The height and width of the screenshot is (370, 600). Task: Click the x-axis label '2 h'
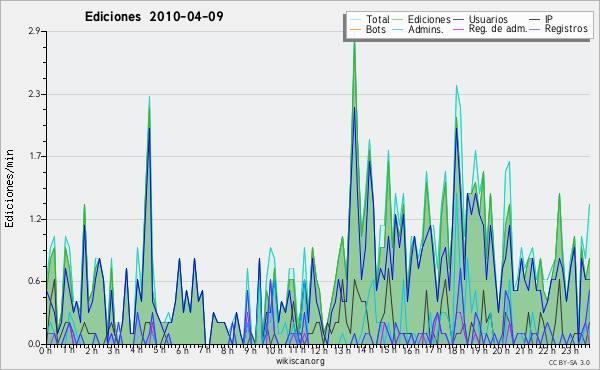click(91, 350)
